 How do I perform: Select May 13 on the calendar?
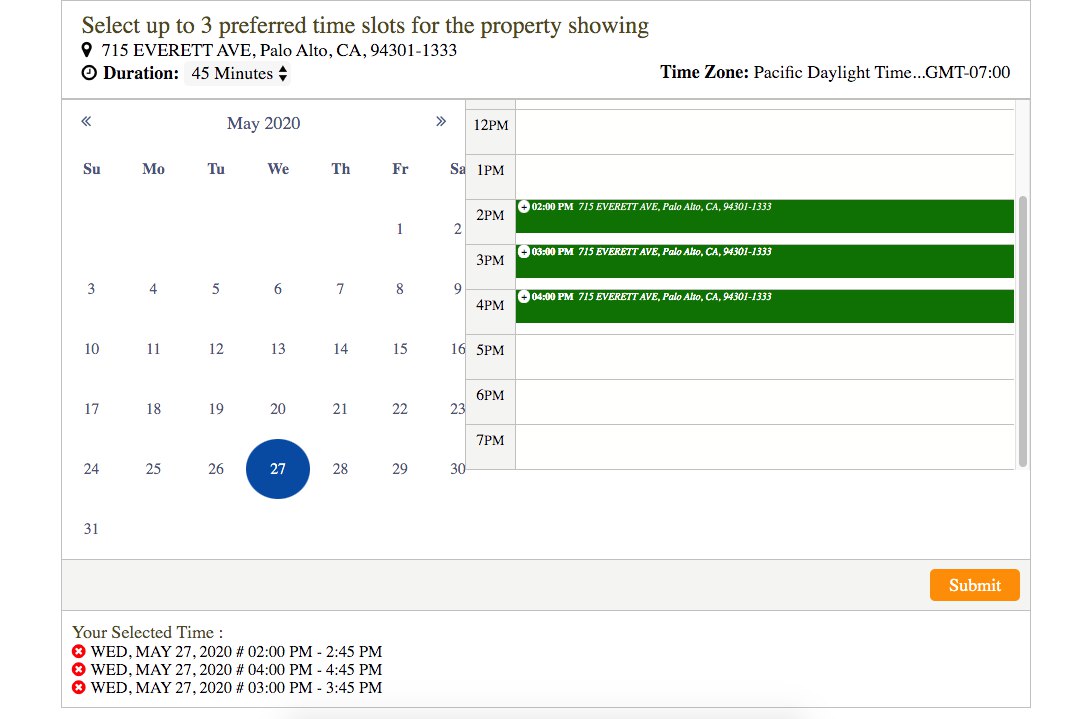pos(278,349)
